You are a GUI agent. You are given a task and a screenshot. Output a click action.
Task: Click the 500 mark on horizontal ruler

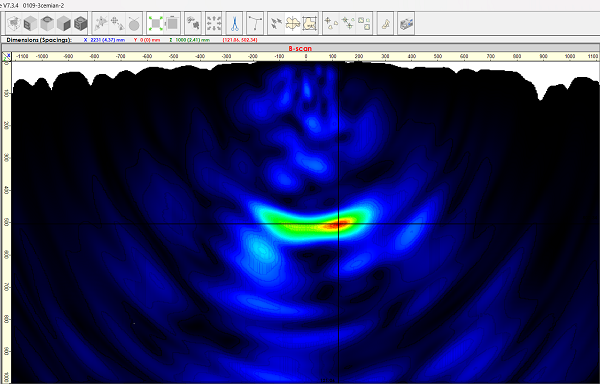coord(438,56)
